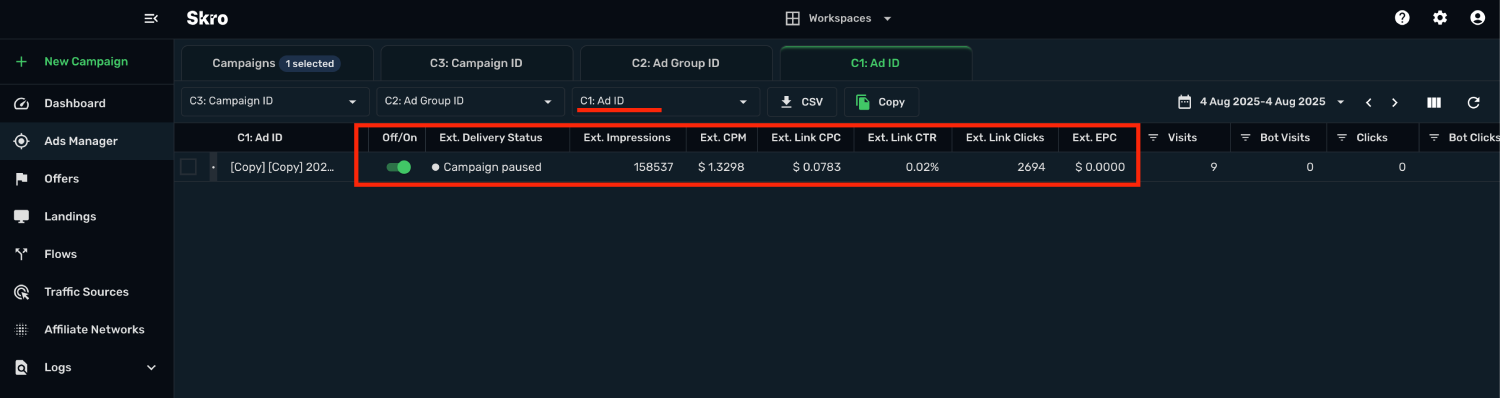The image size is (1500, 398).
Task: Select the ad row checkbox
Action: click(x=188, y=167)
